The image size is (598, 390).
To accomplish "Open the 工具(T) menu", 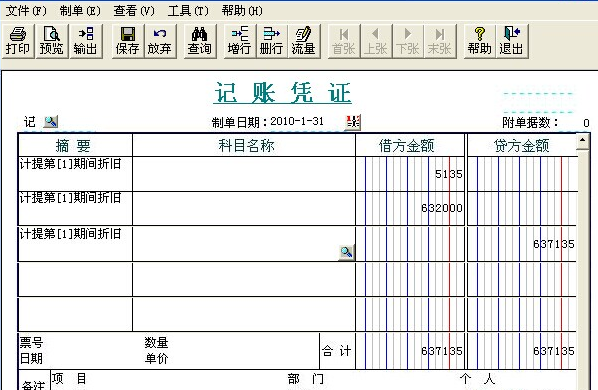I will [x=188, y=11].
